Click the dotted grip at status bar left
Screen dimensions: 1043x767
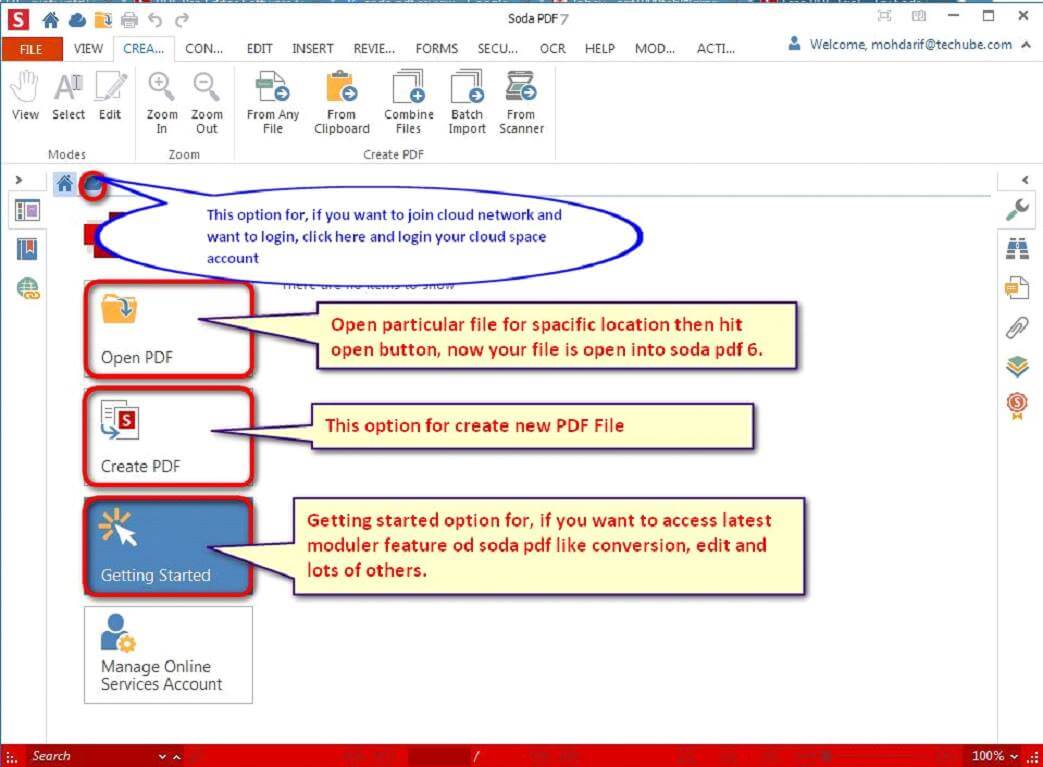[x=11, y=756]
